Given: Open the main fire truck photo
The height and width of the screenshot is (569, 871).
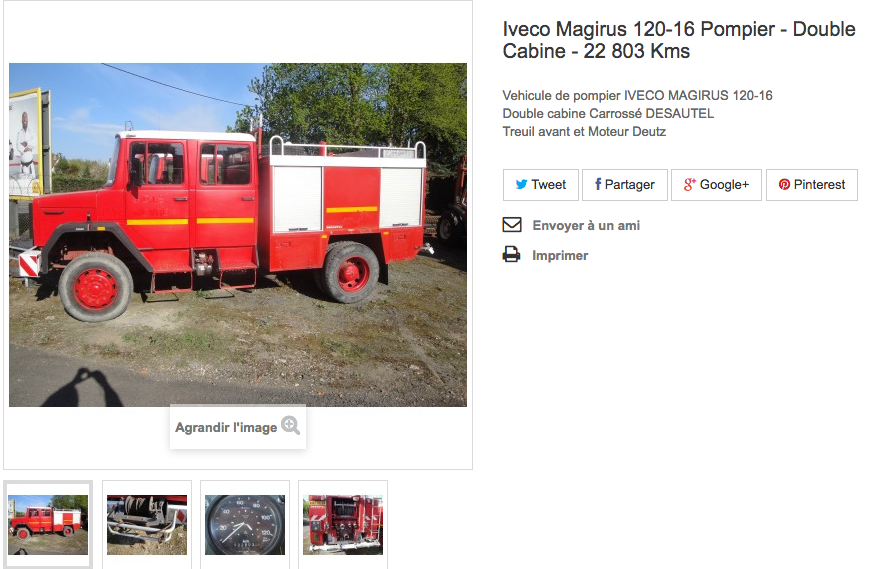Looking at the screenshot, I should (238, 234).
